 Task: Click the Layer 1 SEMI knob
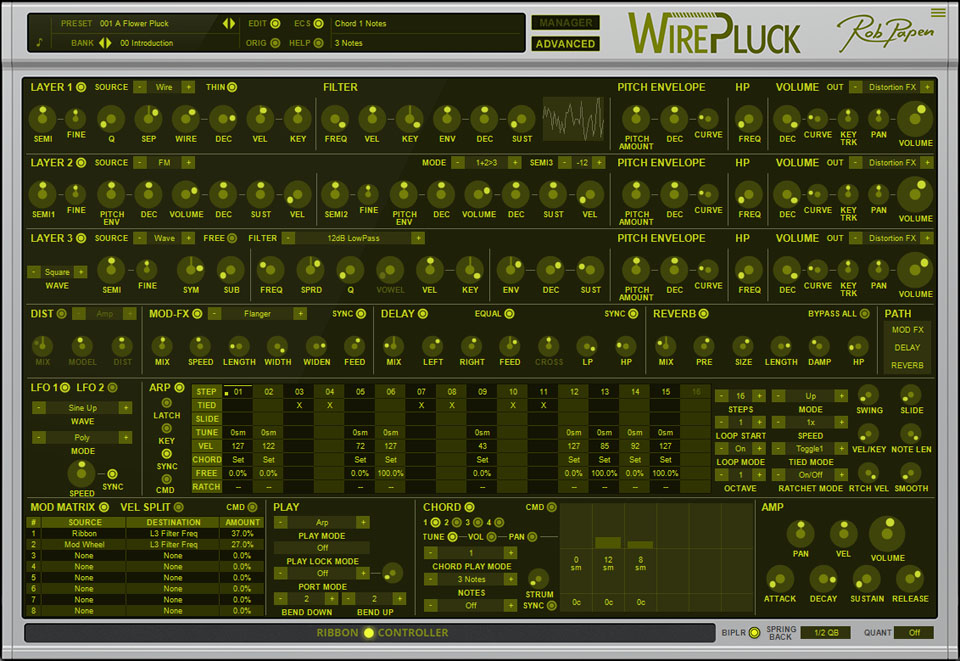coord(42,118)
